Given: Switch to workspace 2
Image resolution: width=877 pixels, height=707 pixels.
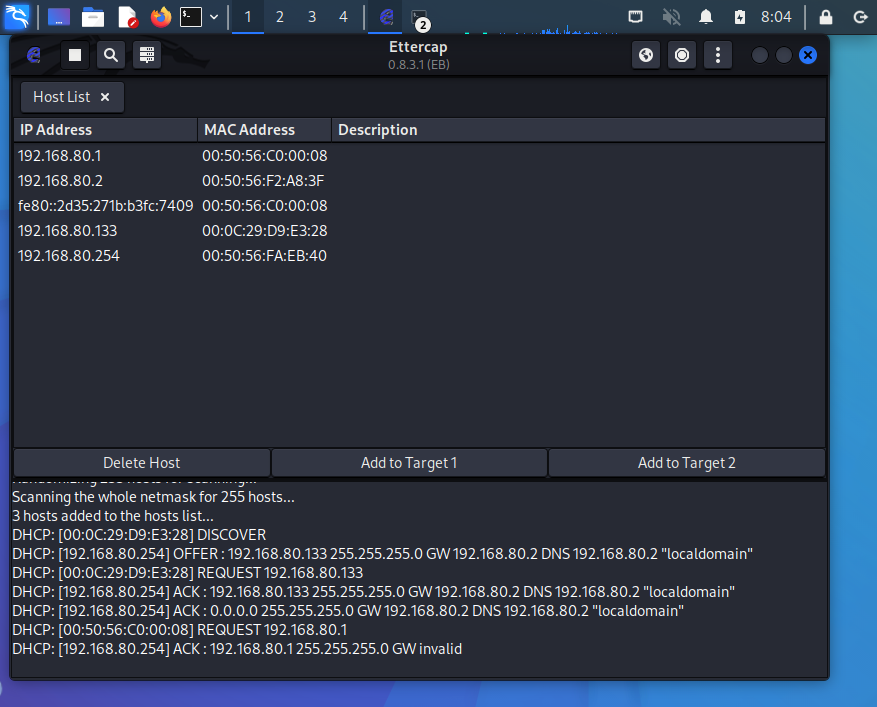Looking at the screenshot, I should (280, 17).
